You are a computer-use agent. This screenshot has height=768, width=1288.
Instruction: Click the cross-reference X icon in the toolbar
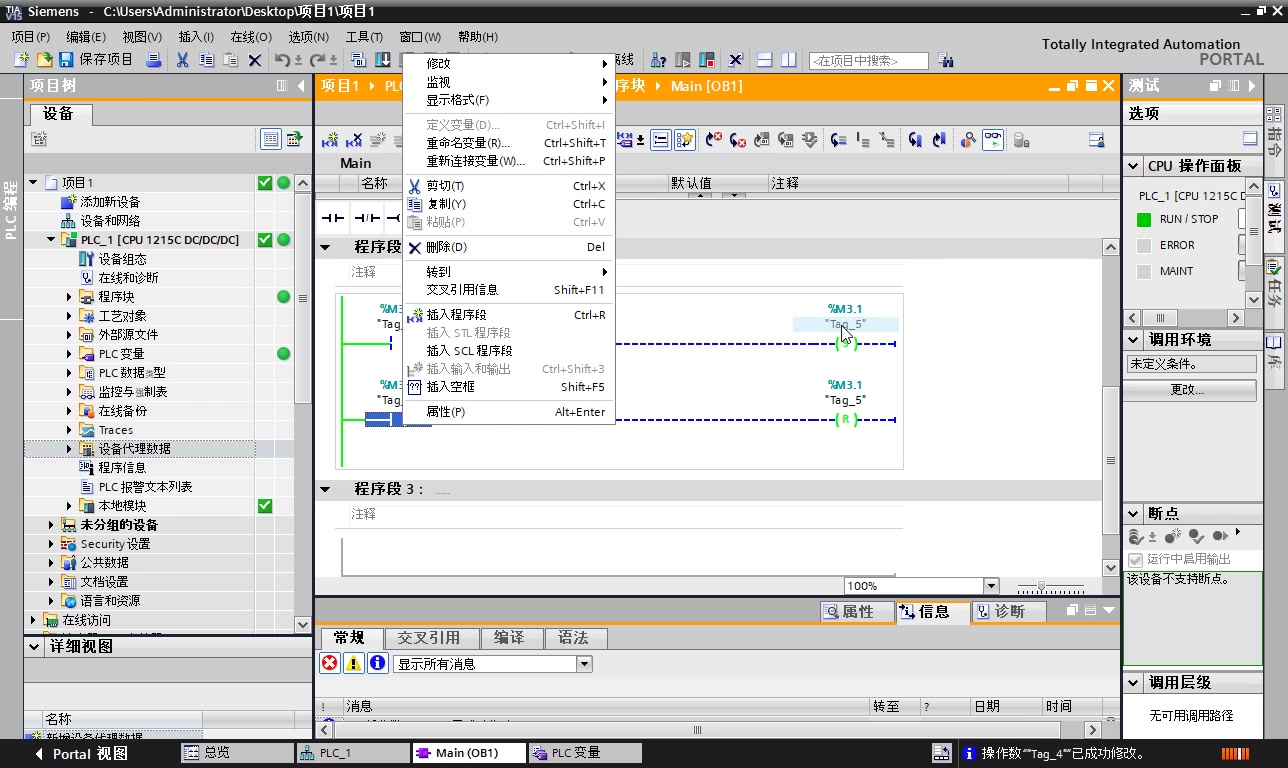735,60
